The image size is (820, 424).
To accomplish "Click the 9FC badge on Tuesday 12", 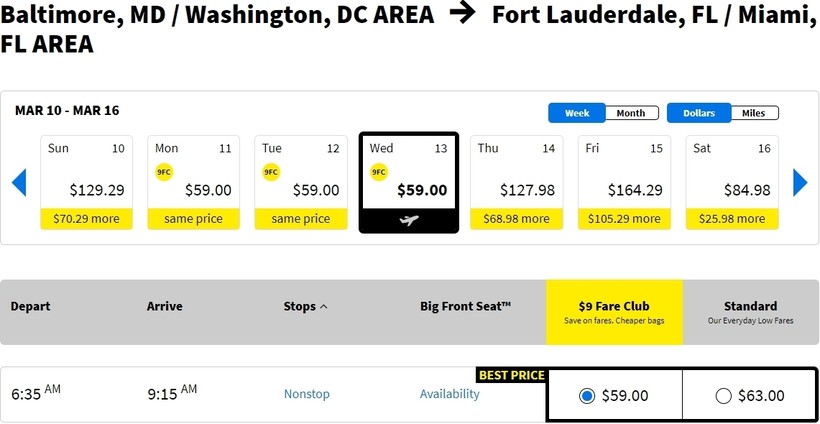I will point(271,172).
